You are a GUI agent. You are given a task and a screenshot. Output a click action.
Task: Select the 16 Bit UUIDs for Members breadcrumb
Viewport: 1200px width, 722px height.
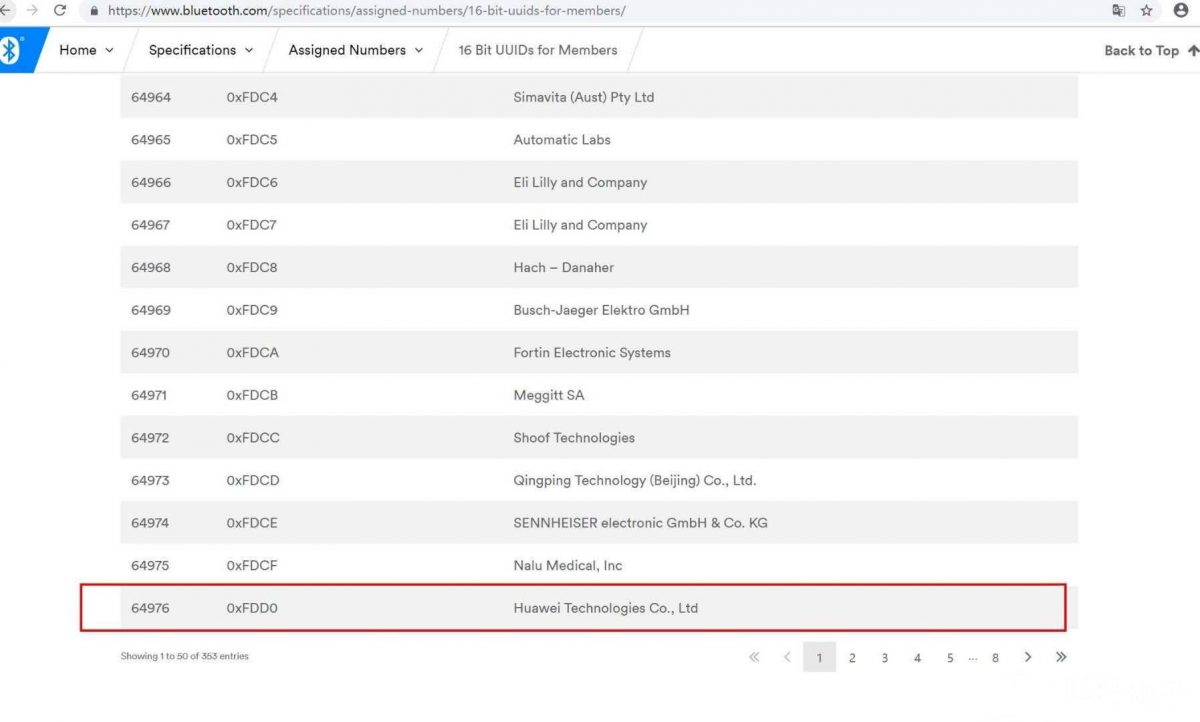(x=537, y=50)
